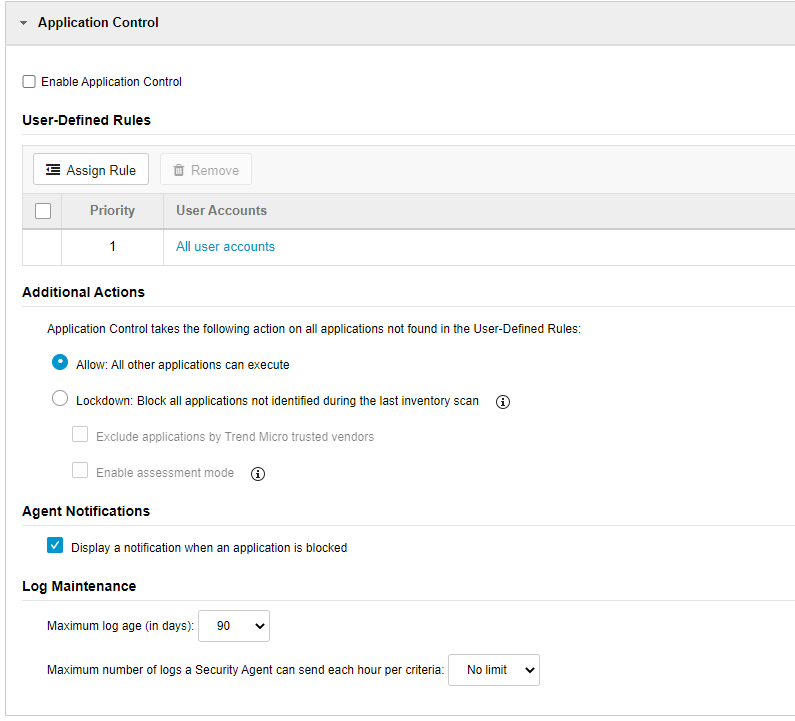795x721 pixels.
Task: Open the All user accounts link
Action: 226,246
